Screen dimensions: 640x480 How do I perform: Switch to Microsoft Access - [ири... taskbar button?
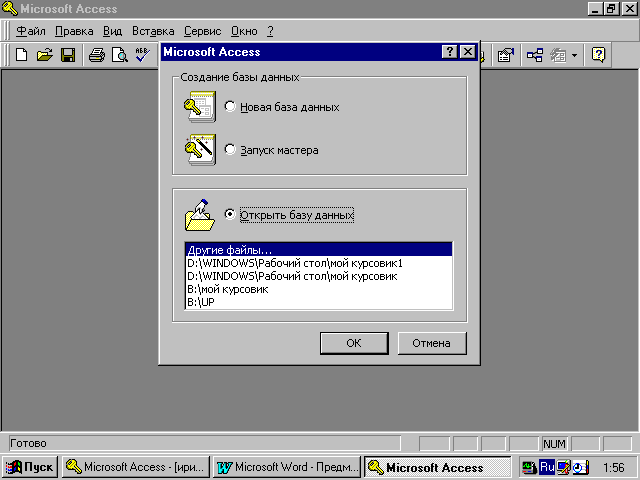tap(136, 467)
